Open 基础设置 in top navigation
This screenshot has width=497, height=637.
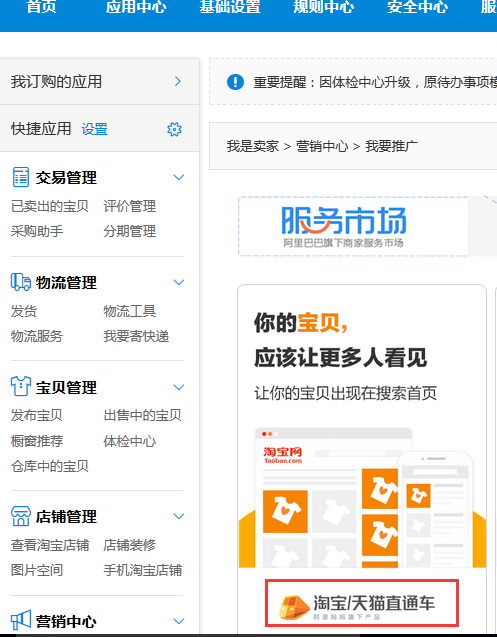230,6
